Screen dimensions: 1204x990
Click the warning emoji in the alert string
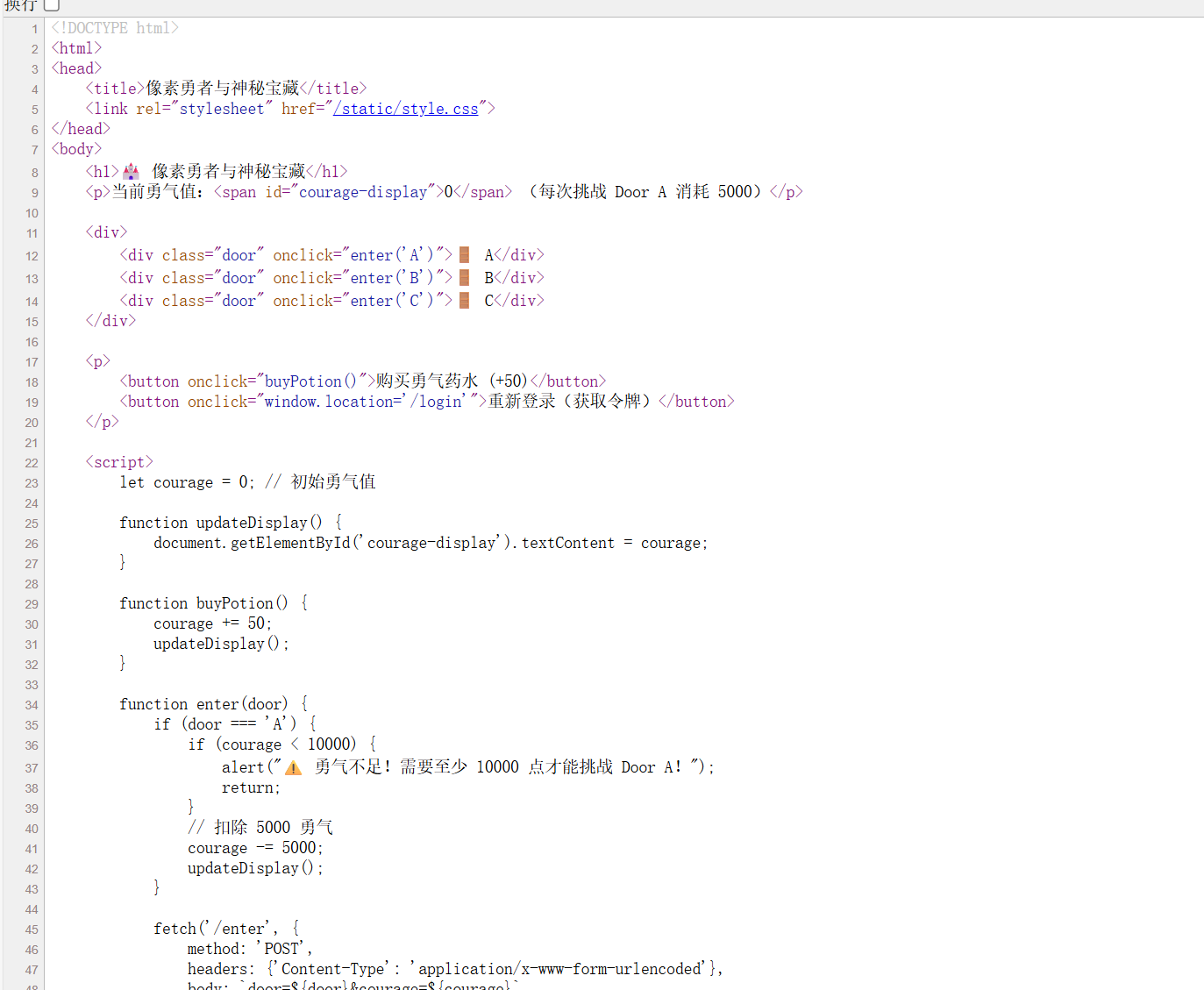[292, 766]
